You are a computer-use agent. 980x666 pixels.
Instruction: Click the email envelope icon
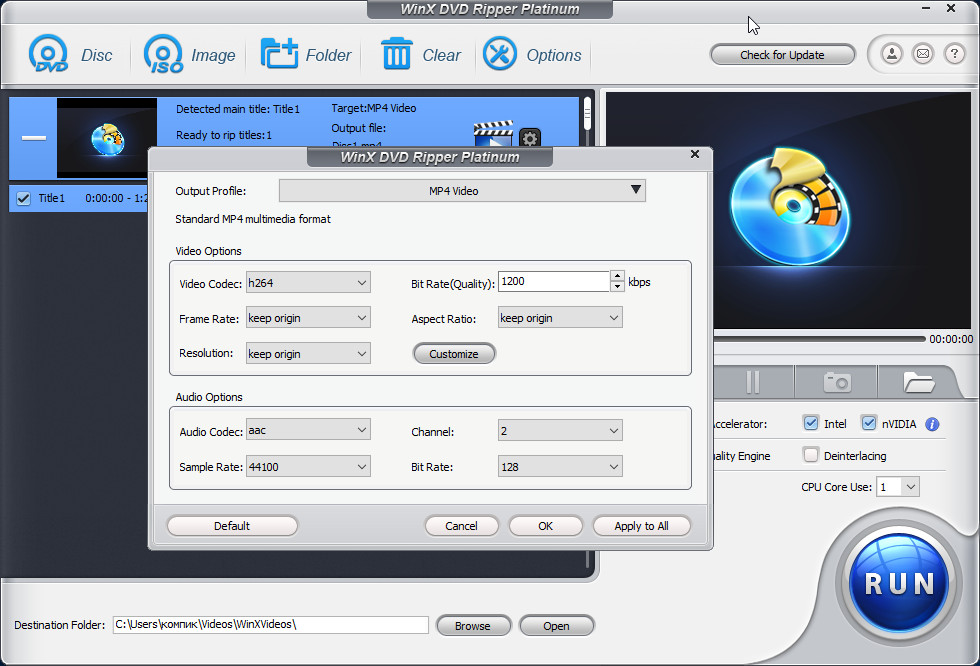point(922,54)
